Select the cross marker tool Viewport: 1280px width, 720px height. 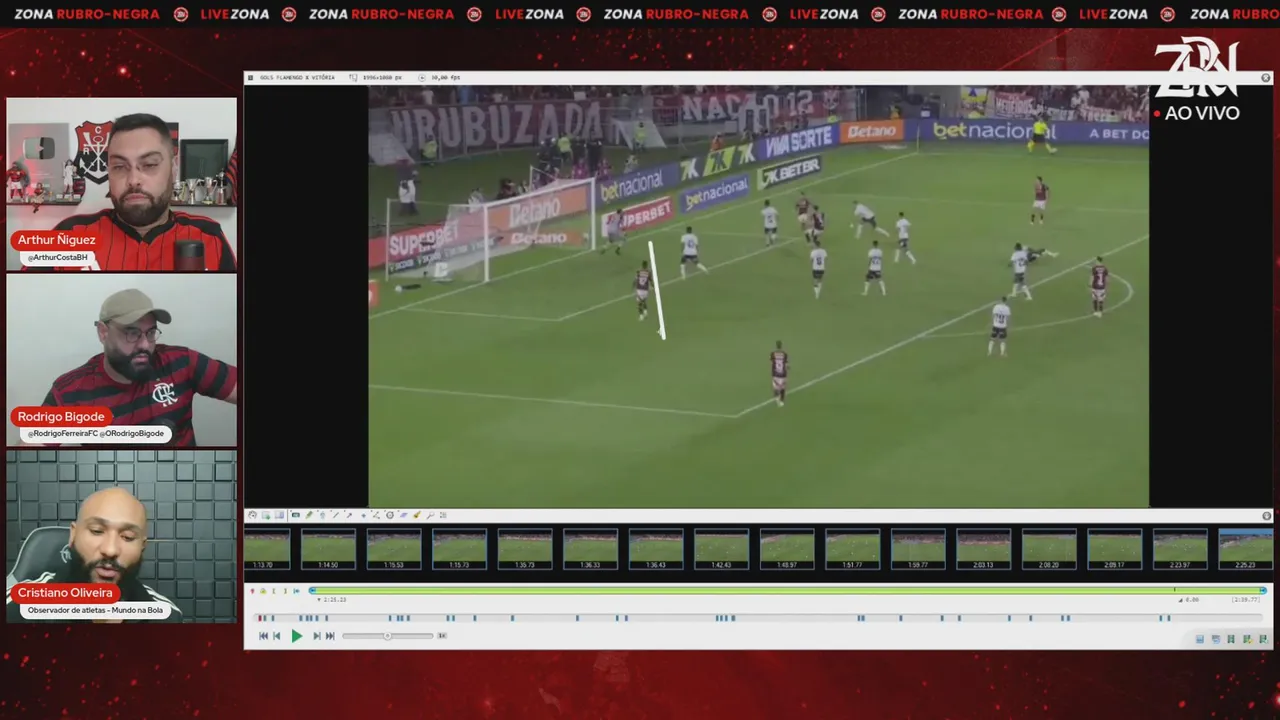[363, 515]
